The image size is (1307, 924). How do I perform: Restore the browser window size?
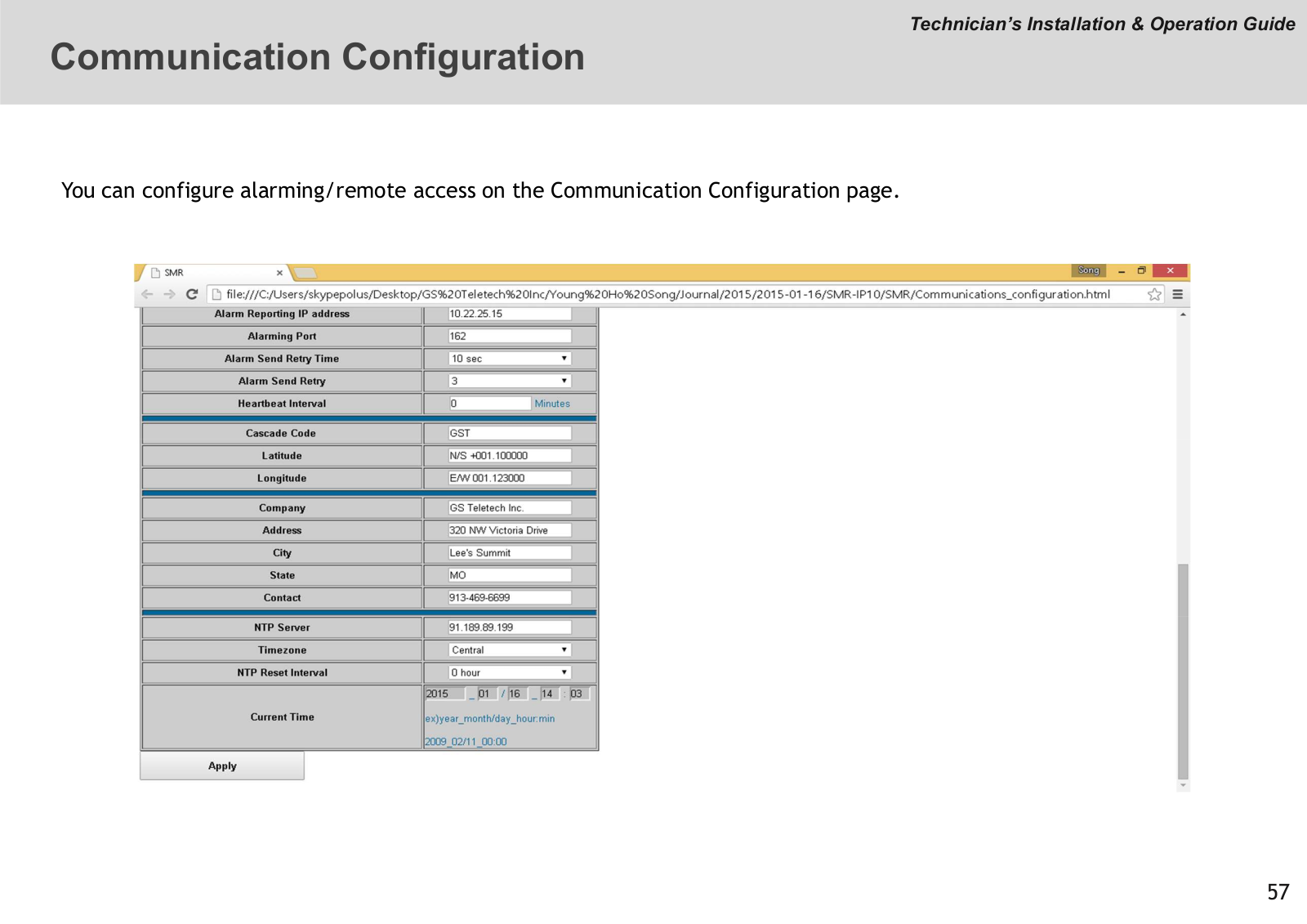click(x=1141, y=270)
